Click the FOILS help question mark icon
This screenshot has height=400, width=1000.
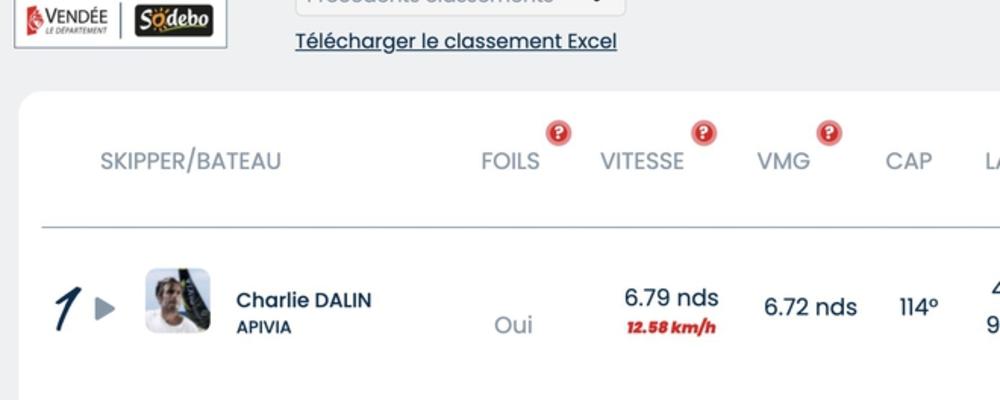point(558,133)
